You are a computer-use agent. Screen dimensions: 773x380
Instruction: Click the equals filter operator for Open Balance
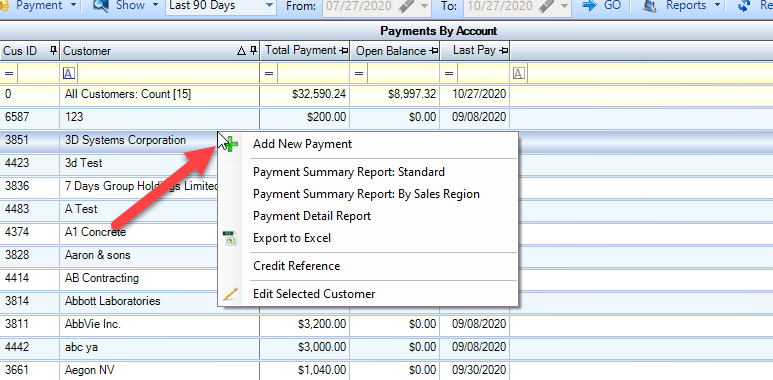(x=359, y=74)
